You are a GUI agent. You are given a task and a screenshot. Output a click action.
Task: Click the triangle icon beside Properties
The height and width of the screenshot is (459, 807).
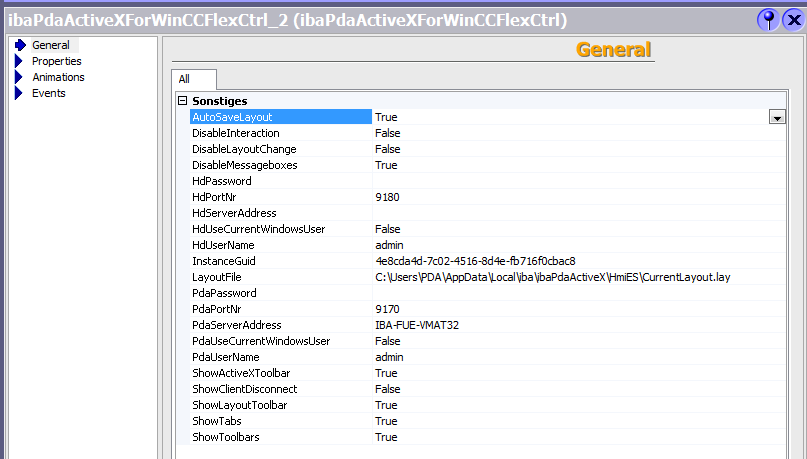coord(19,61)
